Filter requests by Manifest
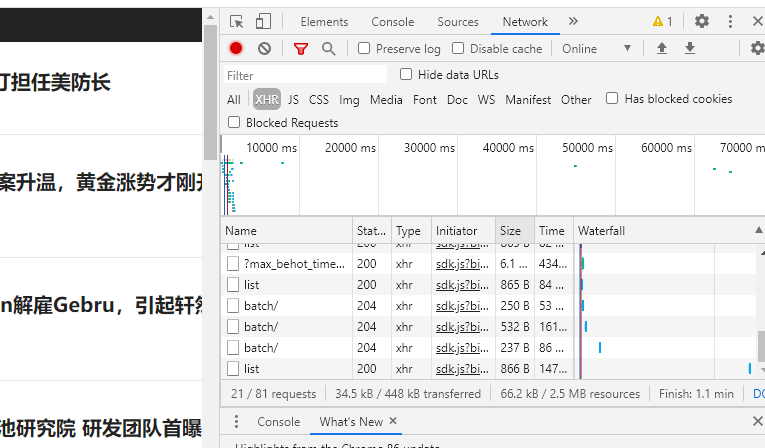The width and height of the screenshot is (765, 448). 528,100
